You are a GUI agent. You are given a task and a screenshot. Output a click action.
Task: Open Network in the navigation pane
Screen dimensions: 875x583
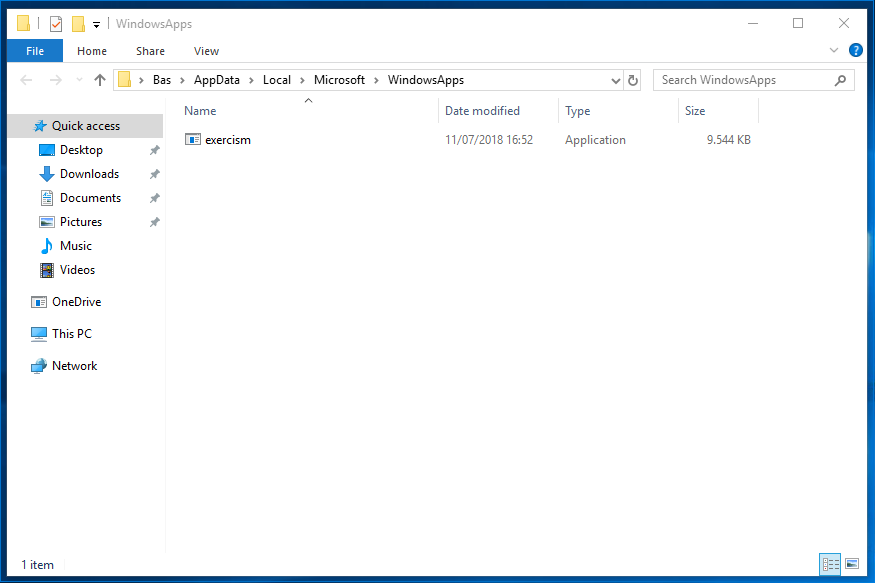pos(74,366)
